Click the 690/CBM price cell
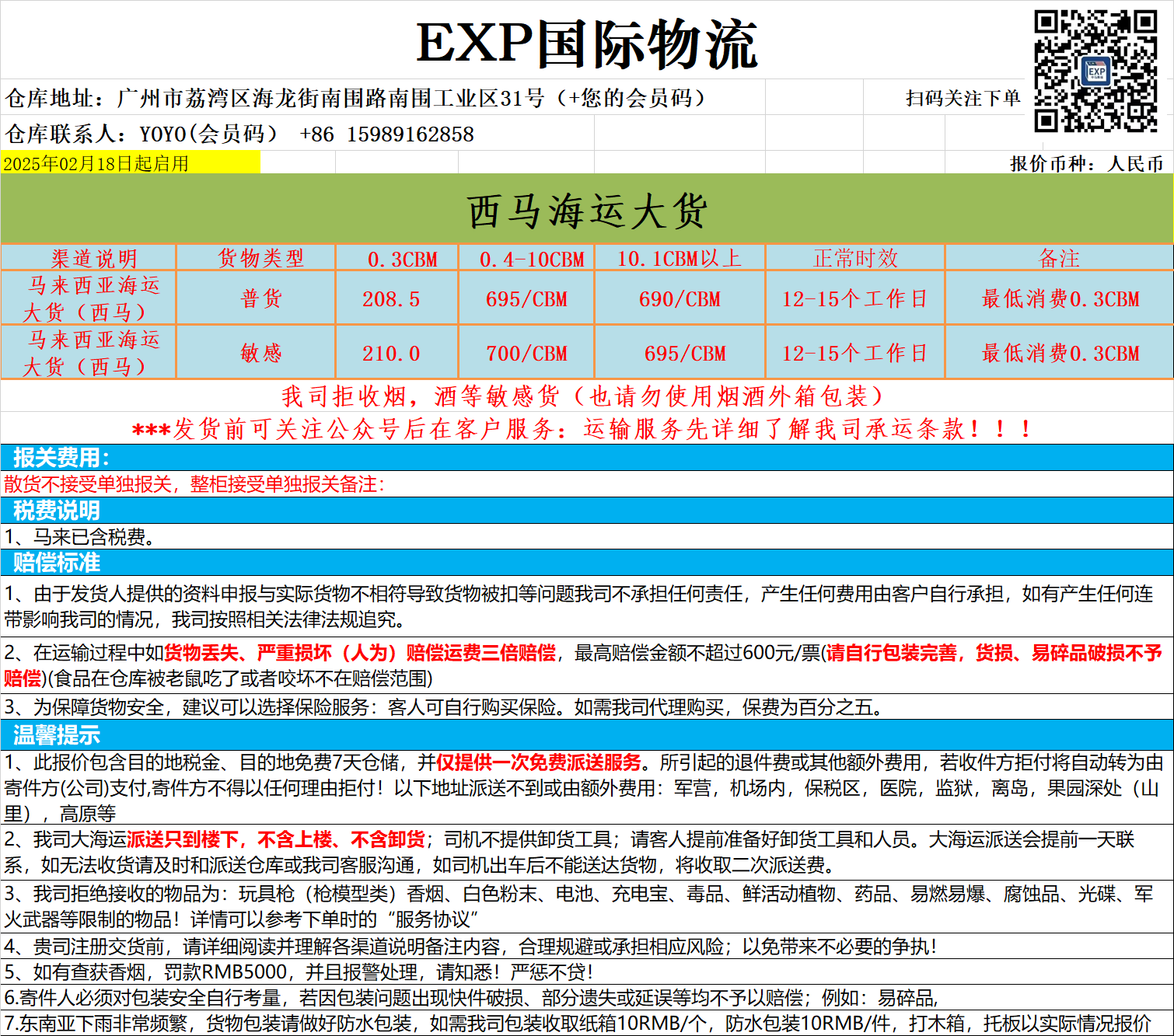The height and width of the screenshot is (1036, 1174). tap(680, 299)
